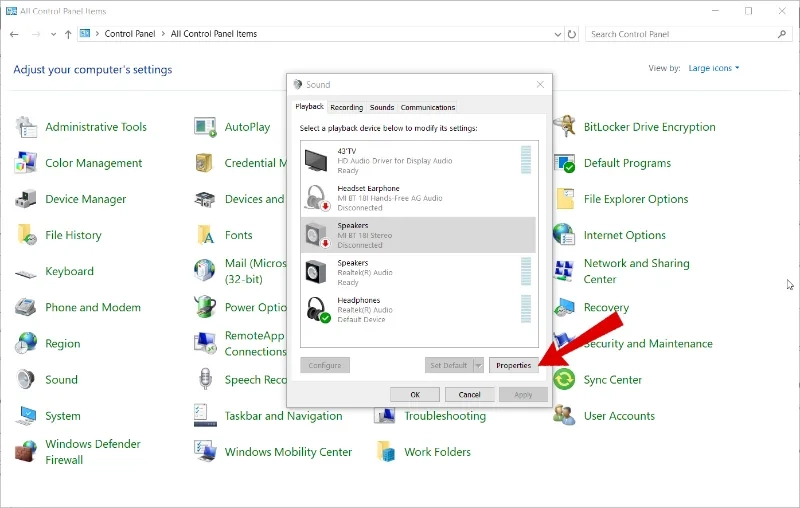Open Windows Defender Firewall icon

click(x=26, y=451)
